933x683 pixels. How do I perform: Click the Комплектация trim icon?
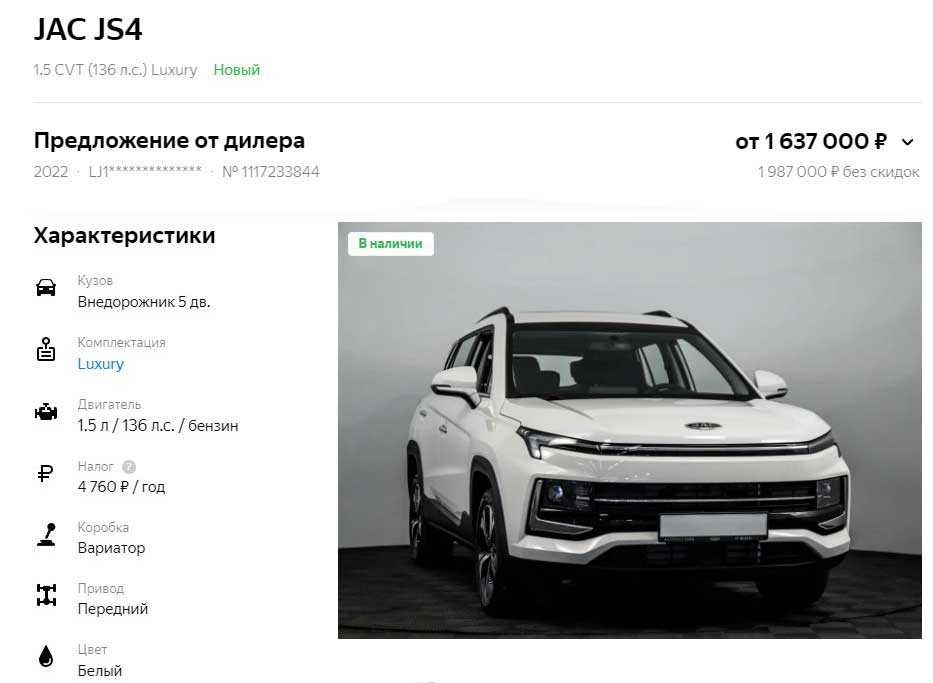[x=46, y=350]
